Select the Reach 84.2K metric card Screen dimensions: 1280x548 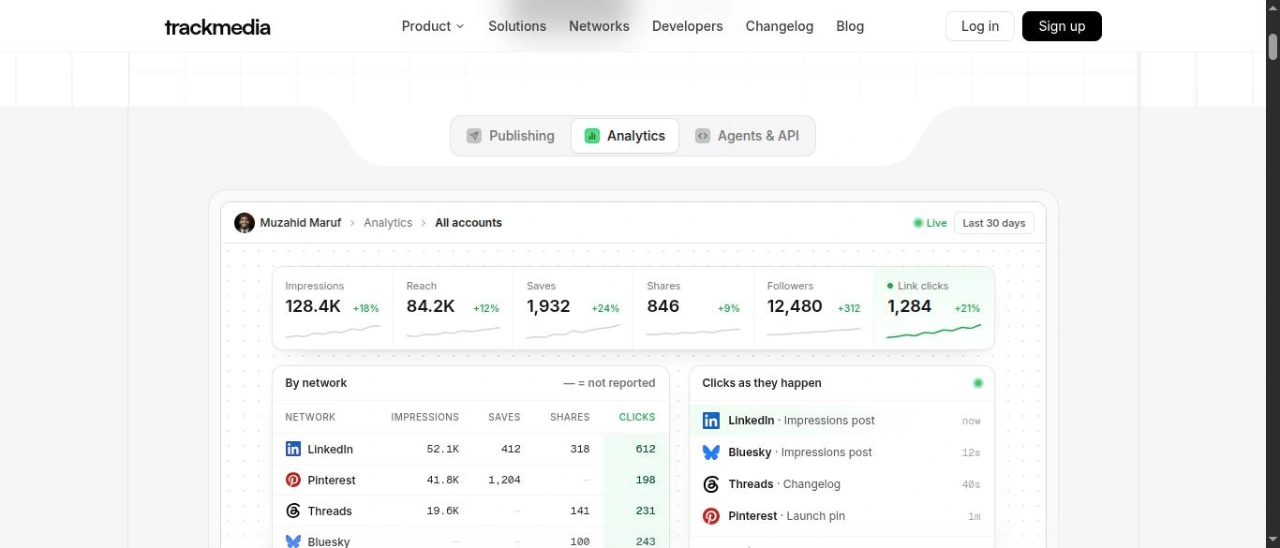click(453, 308)
